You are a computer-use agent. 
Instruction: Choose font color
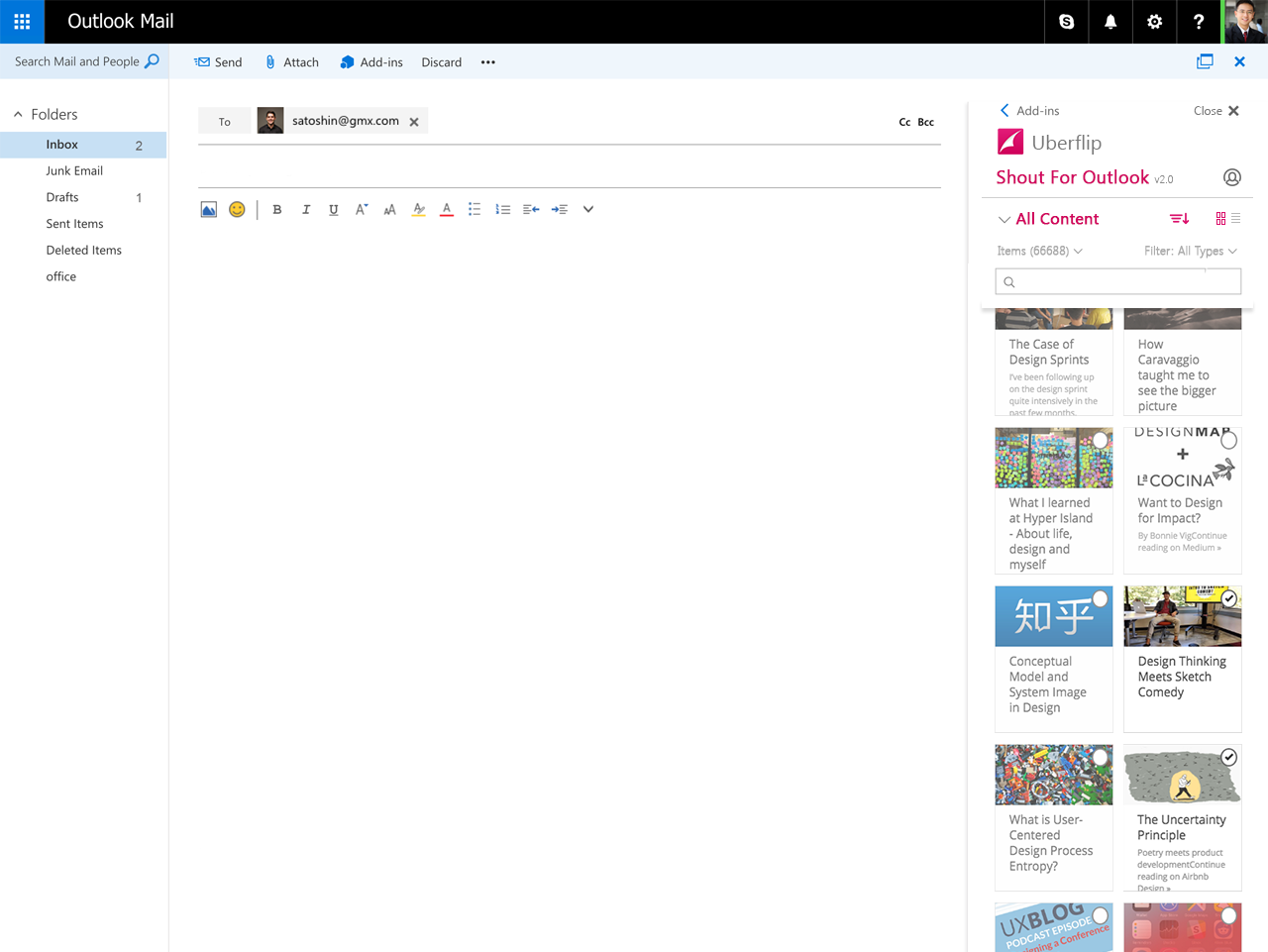click(447, 209)
